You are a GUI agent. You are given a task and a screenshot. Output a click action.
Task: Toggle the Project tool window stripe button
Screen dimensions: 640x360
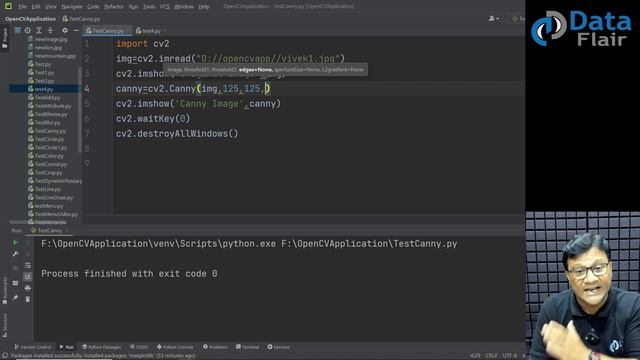[4, 38]
